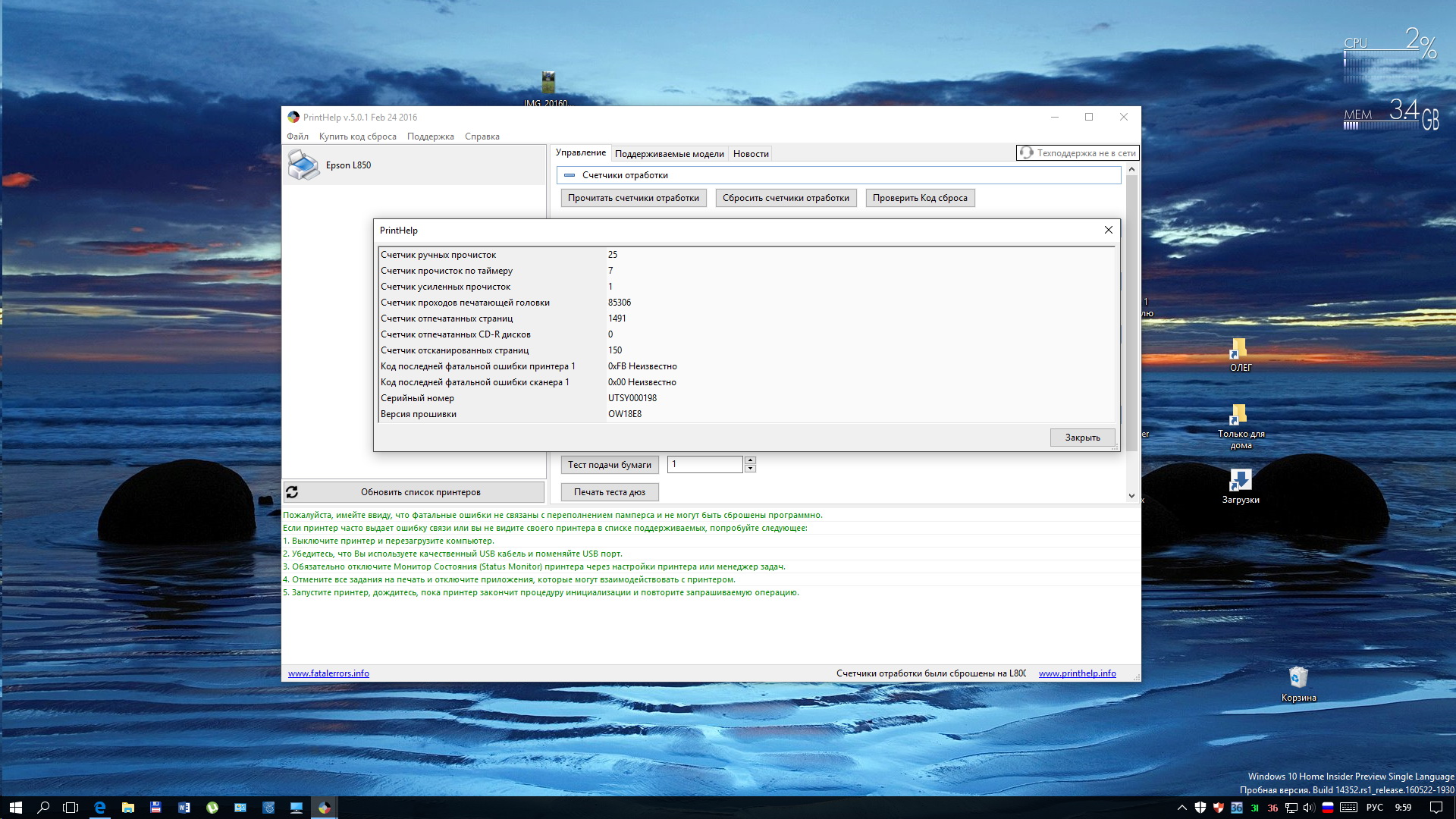Open Windows Defender white shield tray icon
This screenshot has height=819, width=1456.
pyautogui.click(x=1200, y=808)
